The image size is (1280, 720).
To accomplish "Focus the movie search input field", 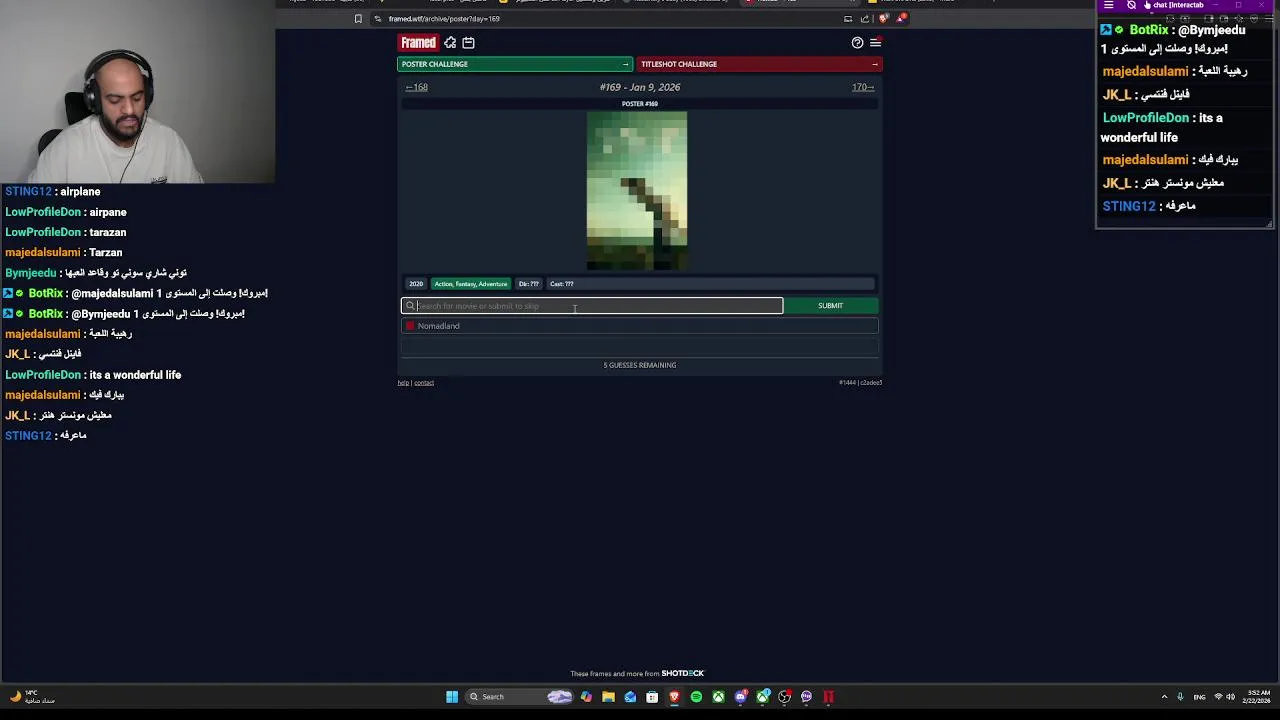I will (592, 306).
